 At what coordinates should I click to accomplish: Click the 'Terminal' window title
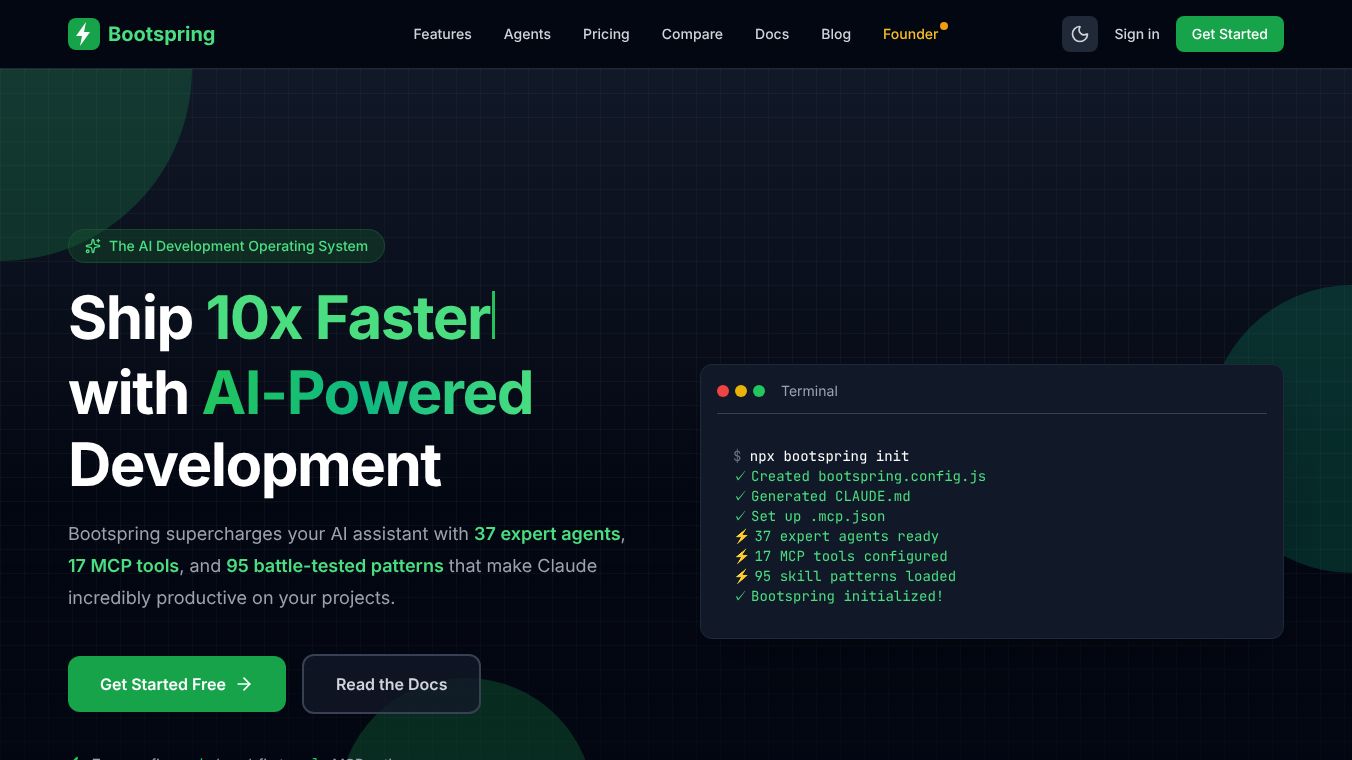(x=809, y=391)
